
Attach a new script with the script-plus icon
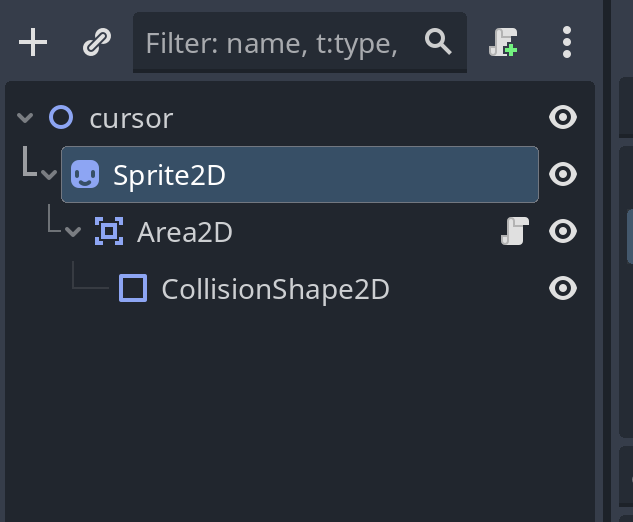coord(503,42)
